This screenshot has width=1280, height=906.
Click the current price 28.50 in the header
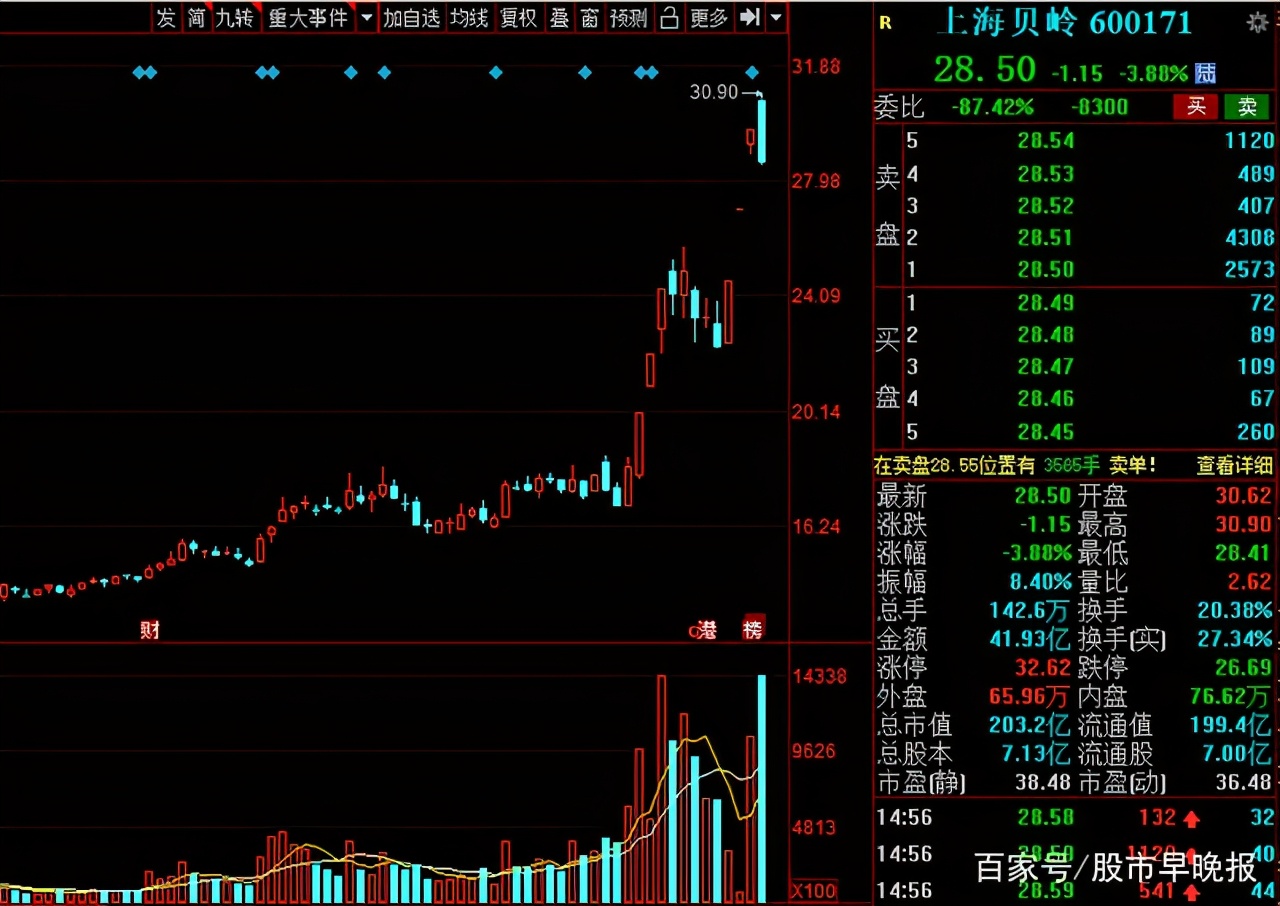[985, 69]
